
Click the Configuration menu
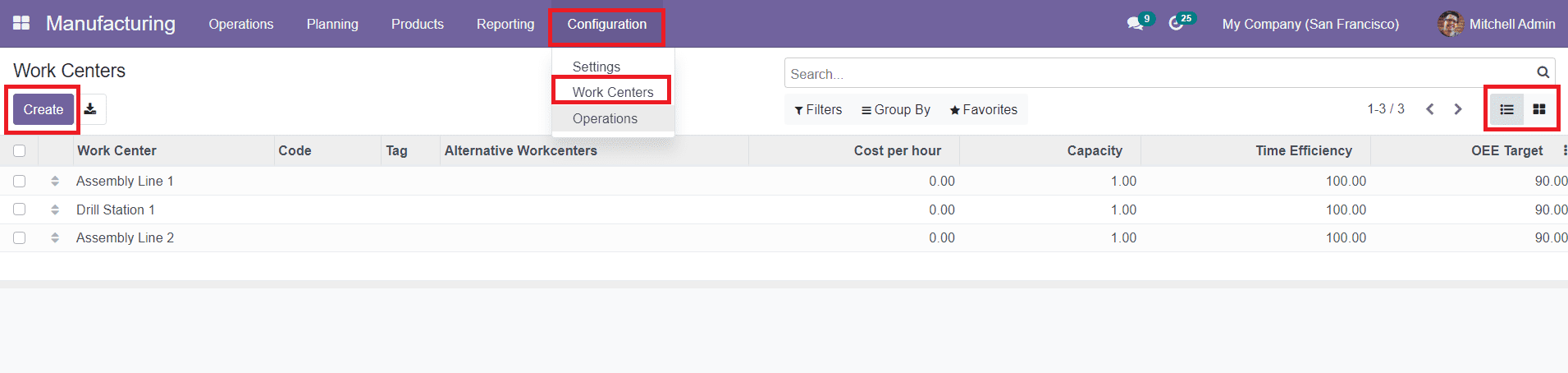[607, 24]
